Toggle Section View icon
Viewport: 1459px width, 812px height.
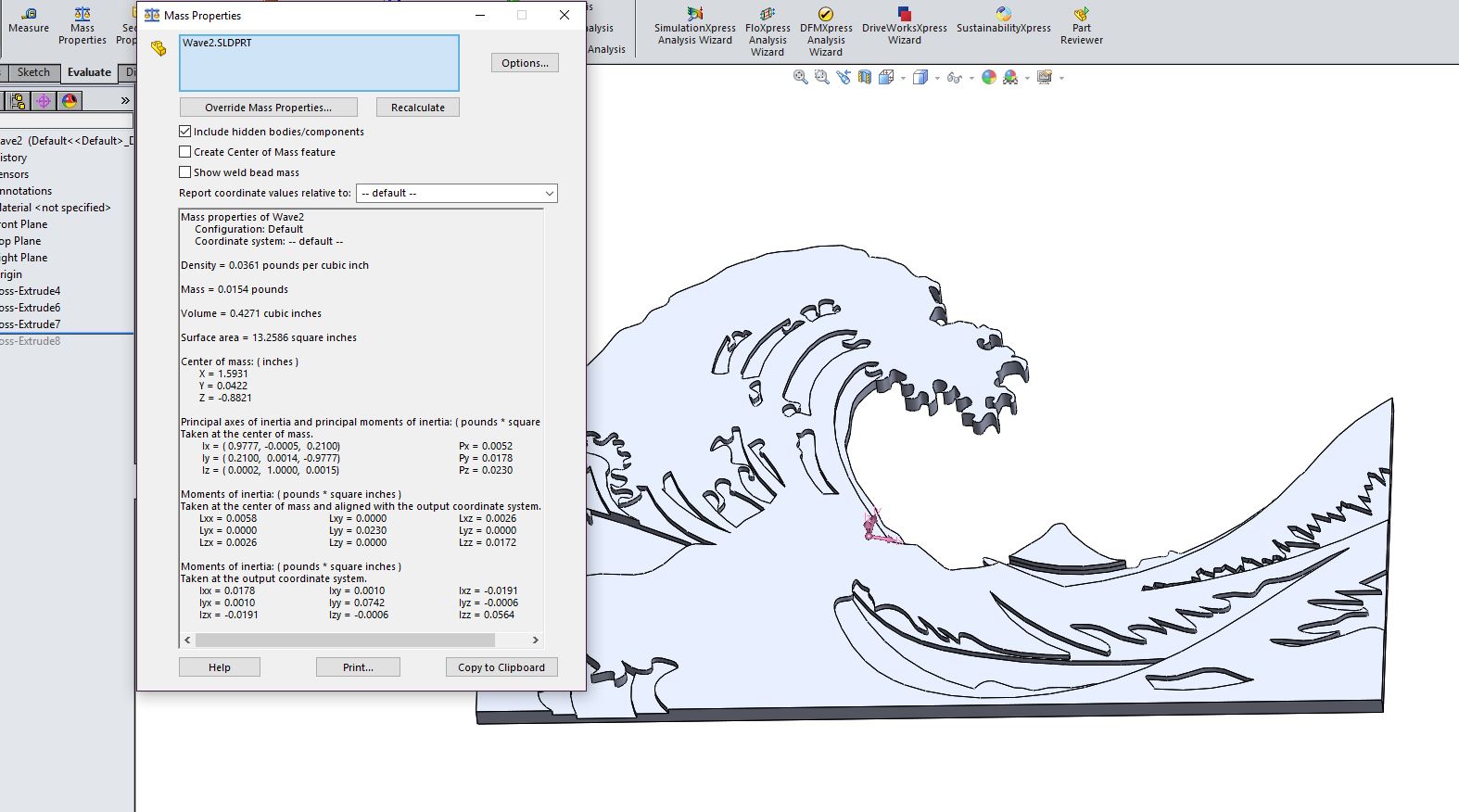(x=865, y=78)
